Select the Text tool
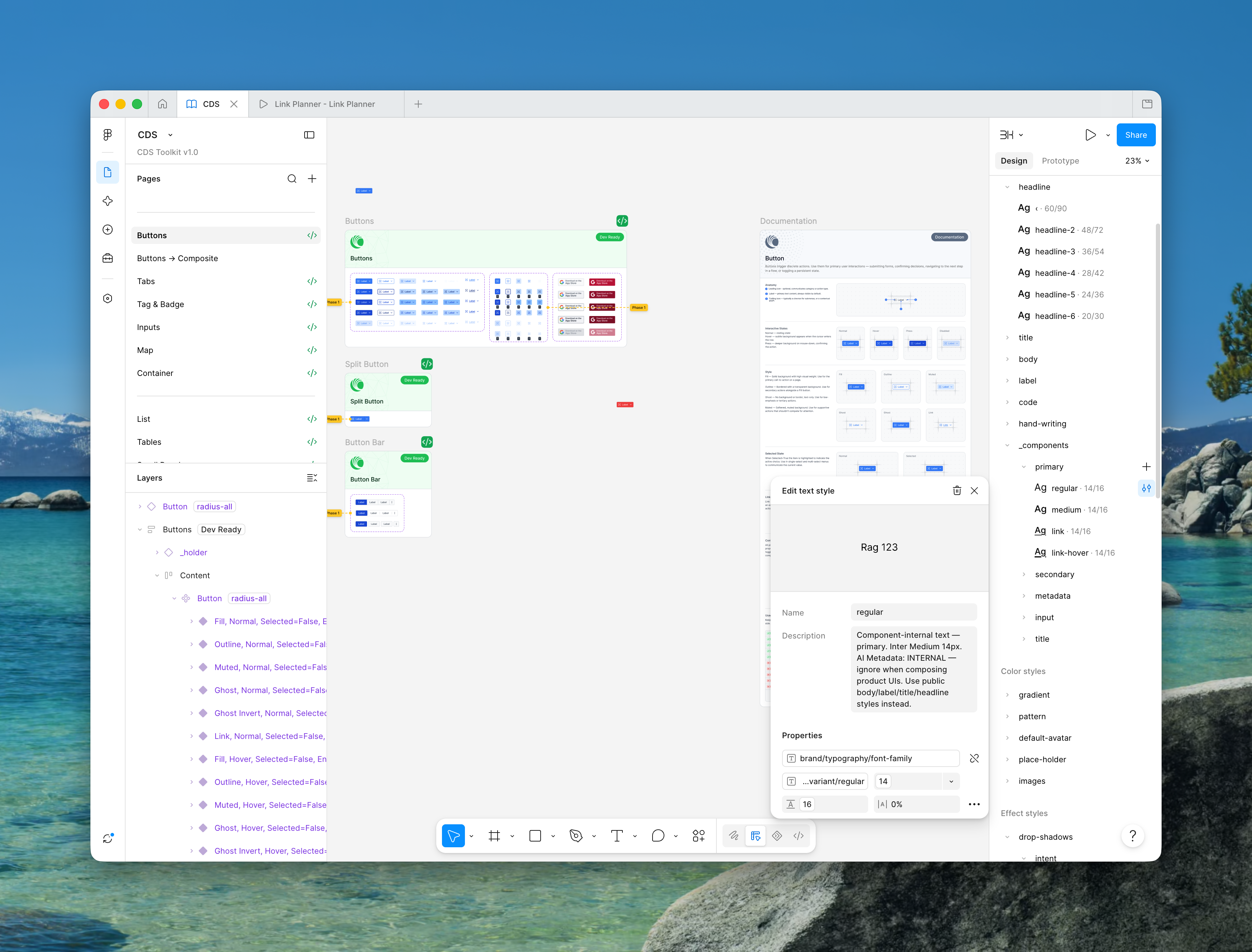 tap(617, 836)
